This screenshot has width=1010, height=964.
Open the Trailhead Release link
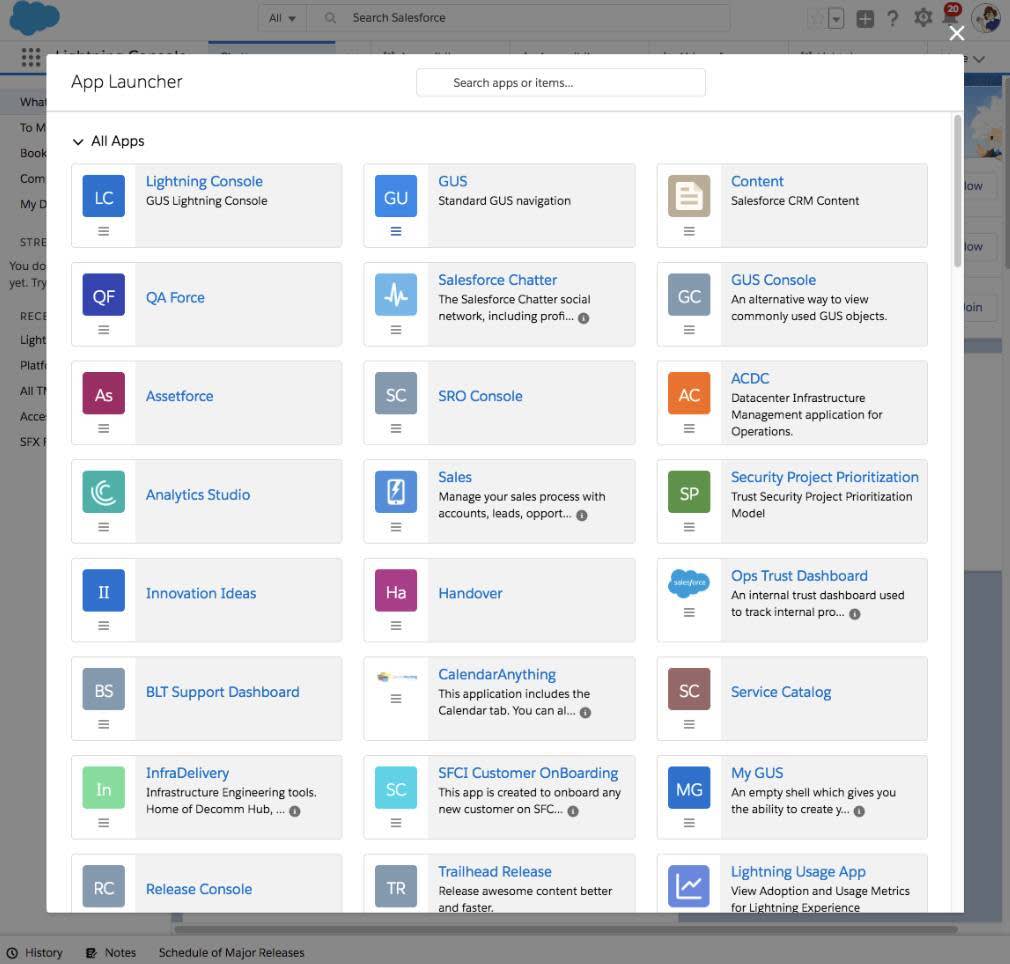pos(495,871)
